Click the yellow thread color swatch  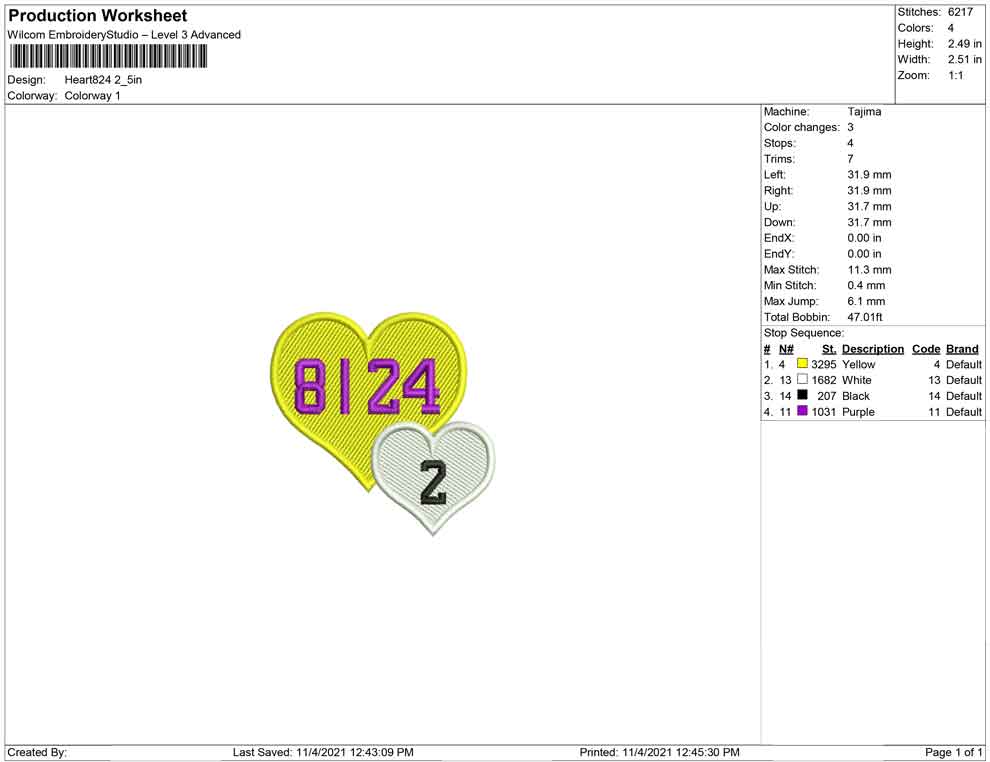click(x=802, y=364)
